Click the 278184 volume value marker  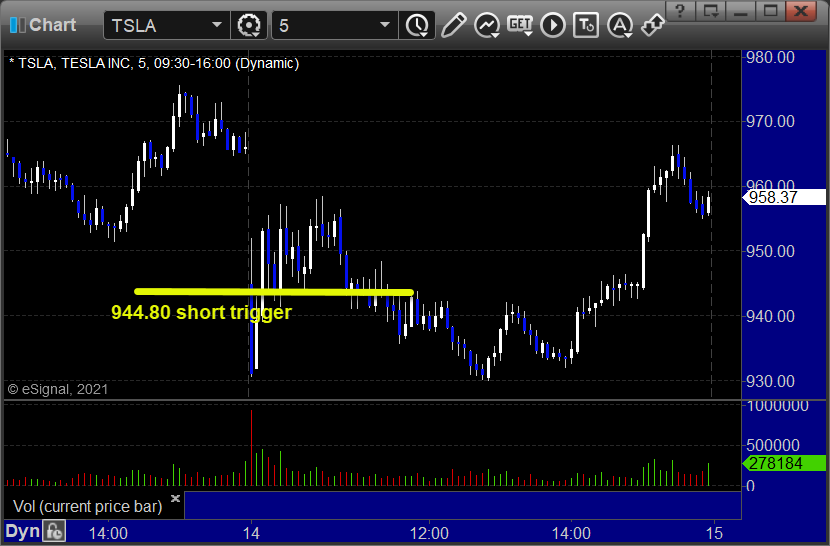pyautogui.click(x=784, y=463)
